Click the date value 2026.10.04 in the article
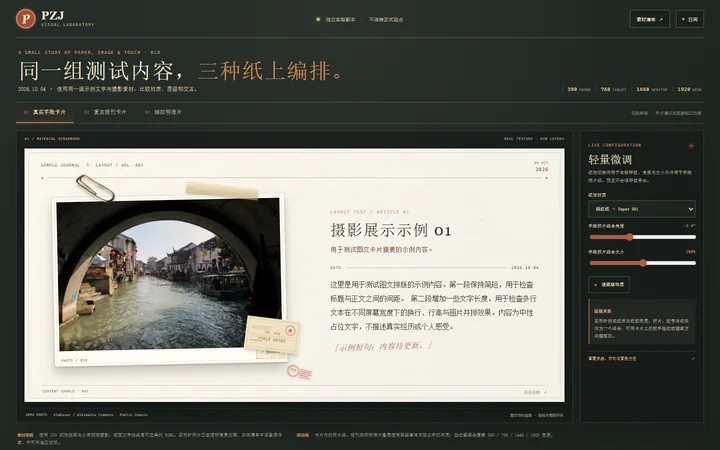 (525, 267)
